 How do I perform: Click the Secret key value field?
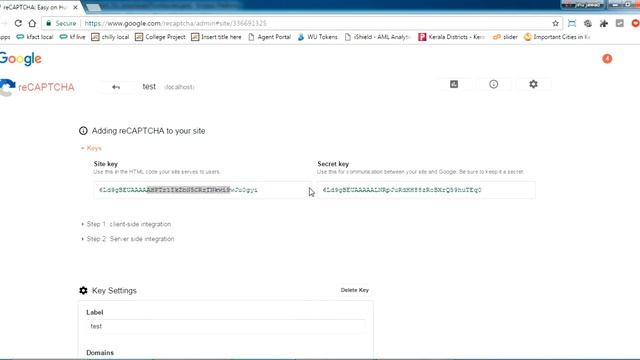(426, 190)
